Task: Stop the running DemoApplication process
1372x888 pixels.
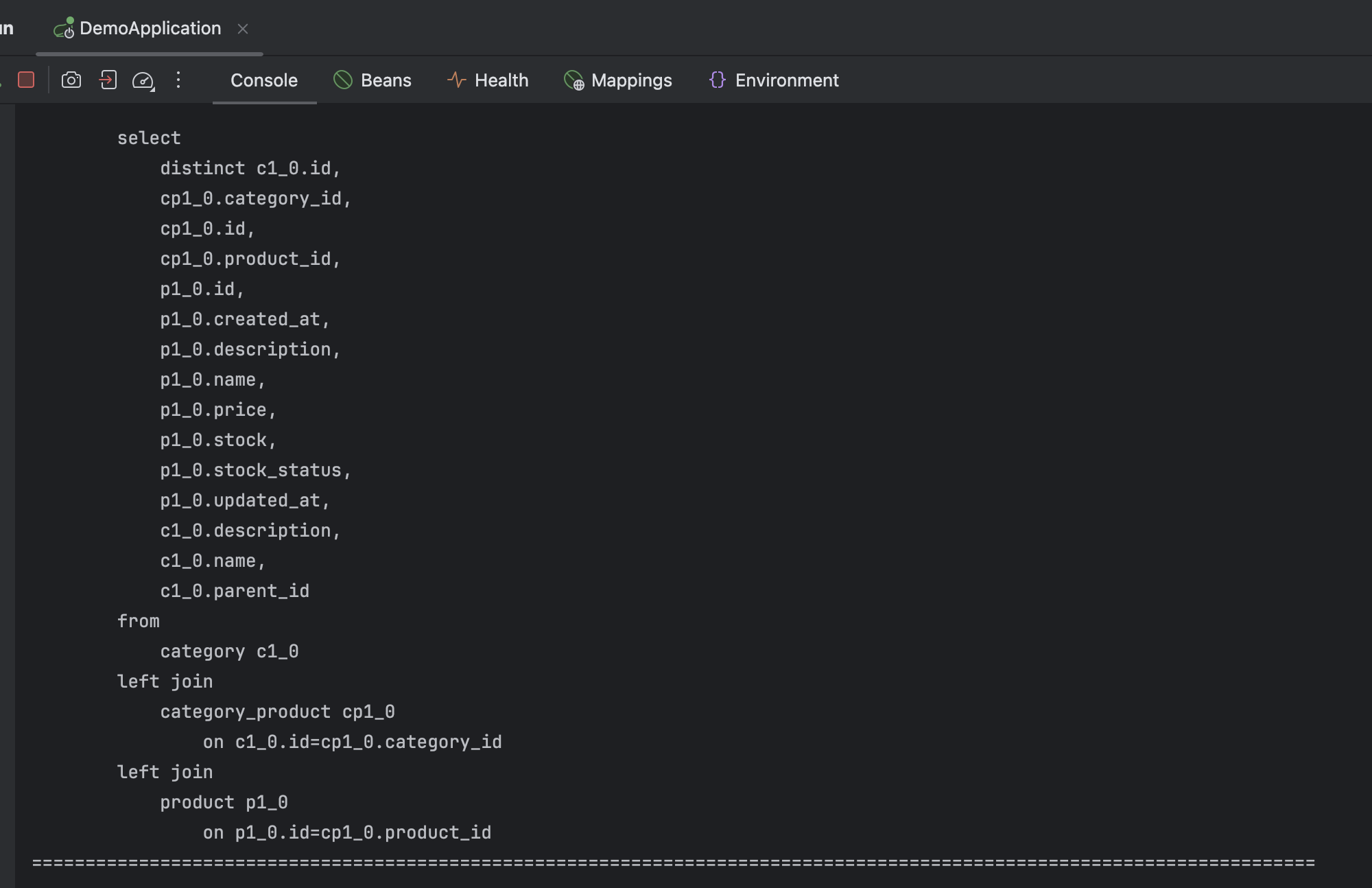Action: pyautogui.click(x=26, y=80)
